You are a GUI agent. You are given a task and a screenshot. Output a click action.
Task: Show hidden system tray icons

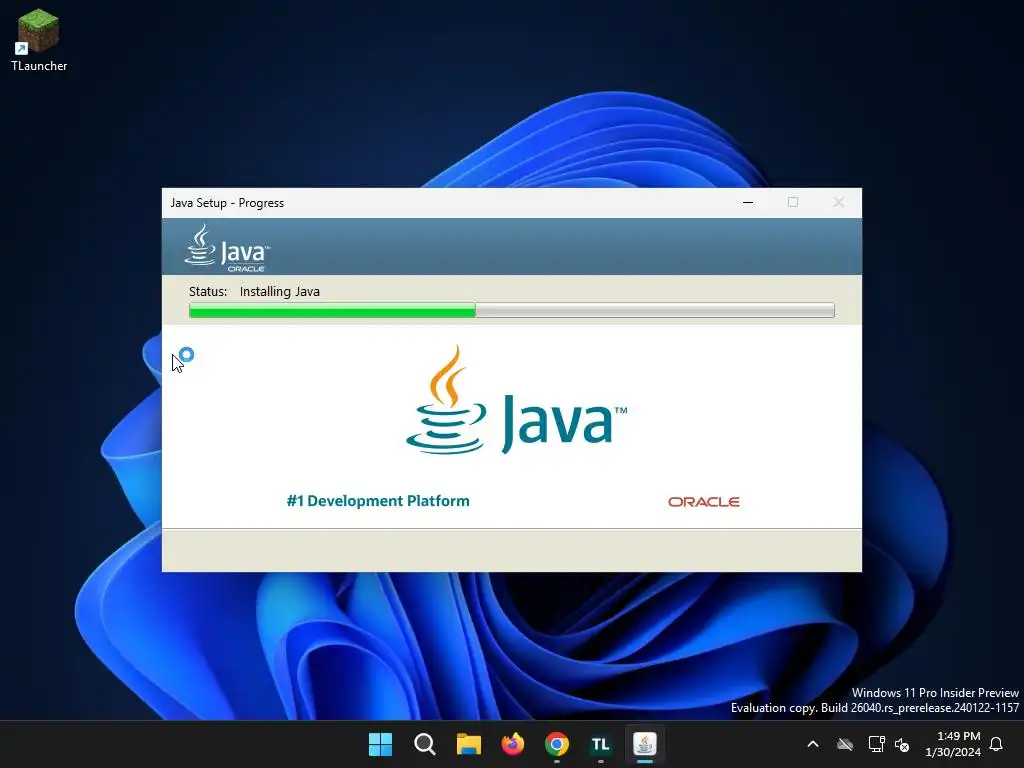[x=813, y=744]
